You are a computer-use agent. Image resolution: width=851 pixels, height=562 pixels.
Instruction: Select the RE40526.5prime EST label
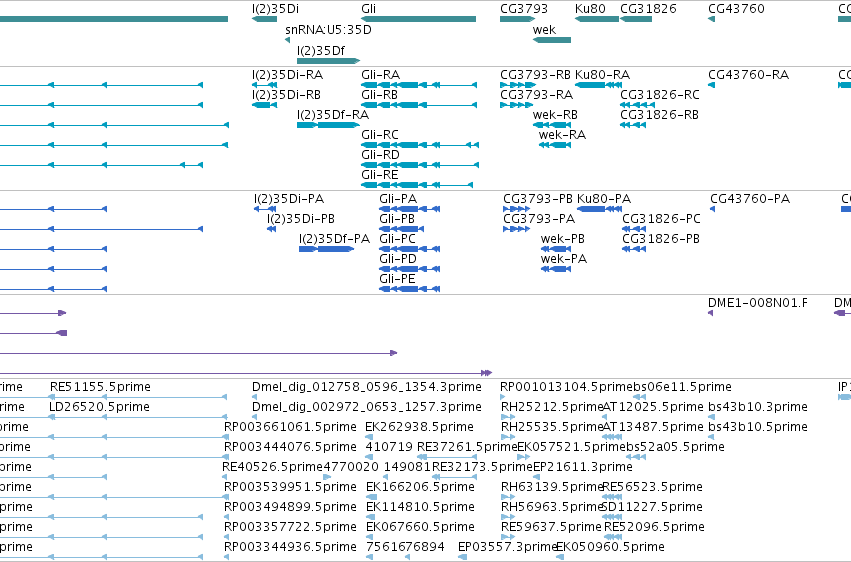coord(272,467)
